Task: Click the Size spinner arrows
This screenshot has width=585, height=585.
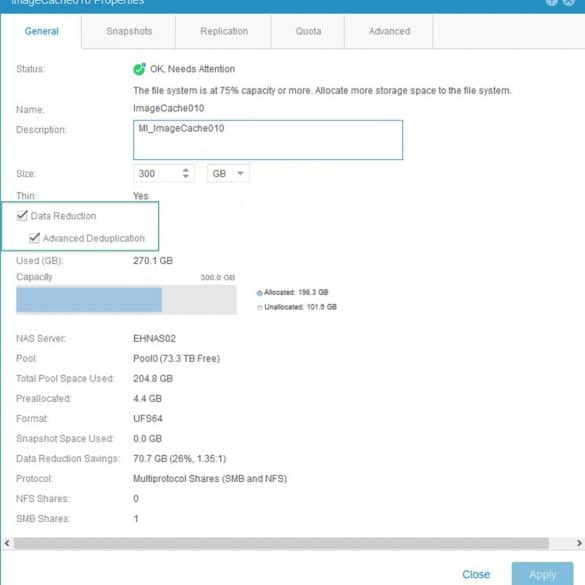Action: [186, 173]
